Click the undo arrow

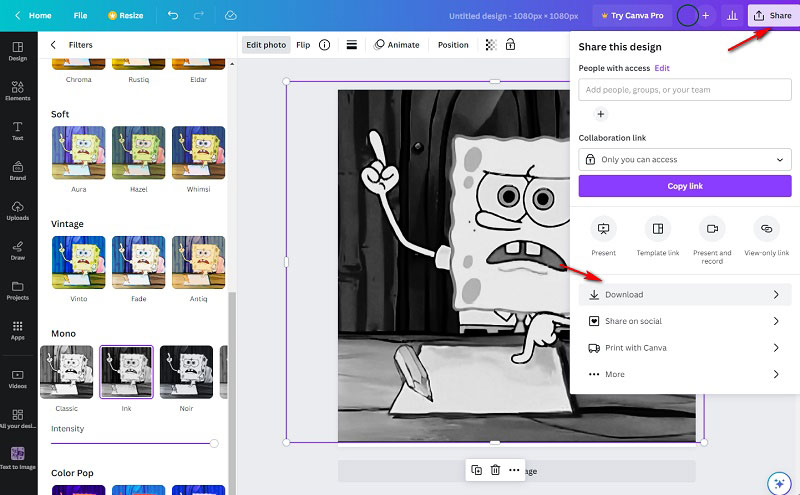click(173, 15)
